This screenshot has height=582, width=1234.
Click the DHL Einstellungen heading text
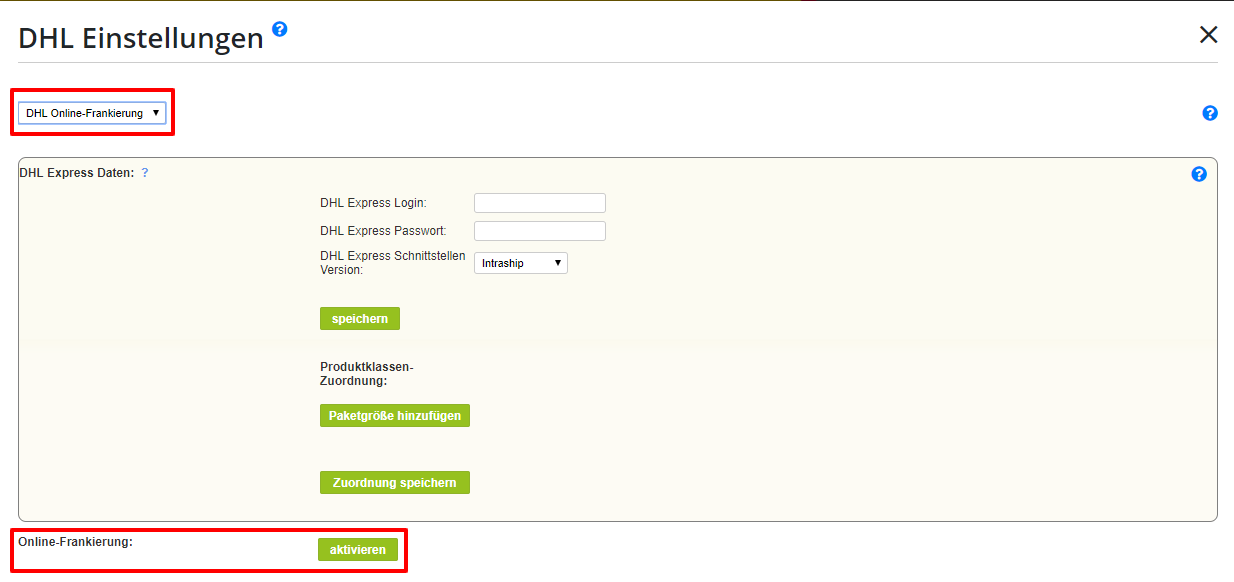pos(141,38)
